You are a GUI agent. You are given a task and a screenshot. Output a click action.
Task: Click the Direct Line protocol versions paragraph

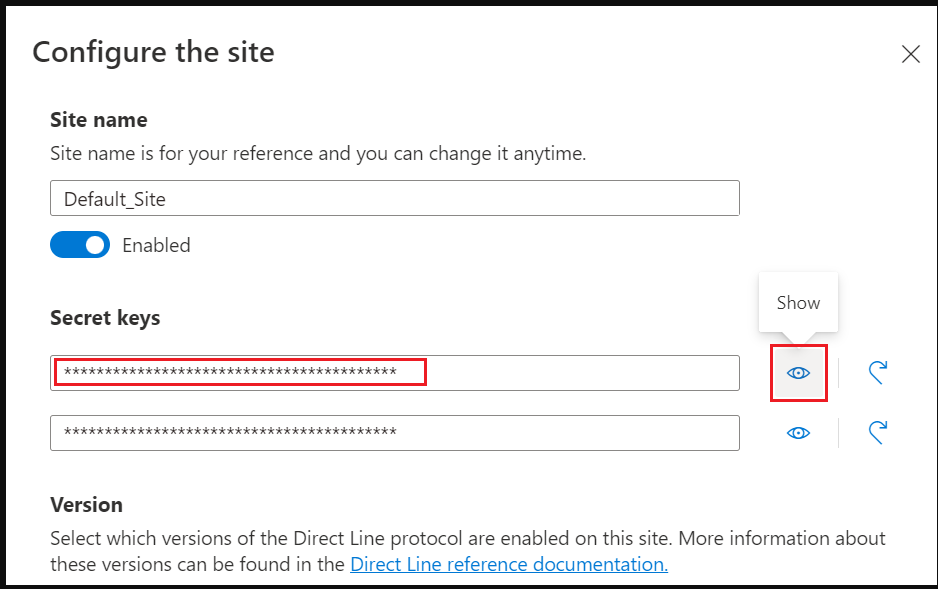pyautogui.click(x=468, y=551)
